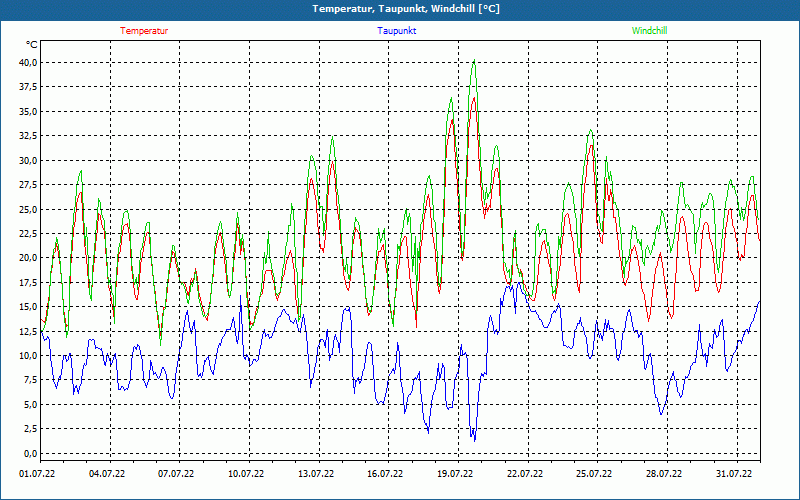
Task: Click the 2,5 y-axis value
Action: tap(30, 429)
